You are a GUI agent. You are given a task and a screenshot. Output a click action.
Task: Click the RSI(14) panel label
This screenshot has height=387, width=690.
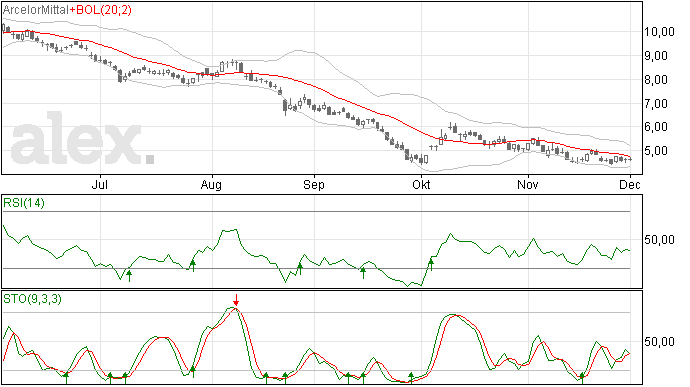(24, 203)
